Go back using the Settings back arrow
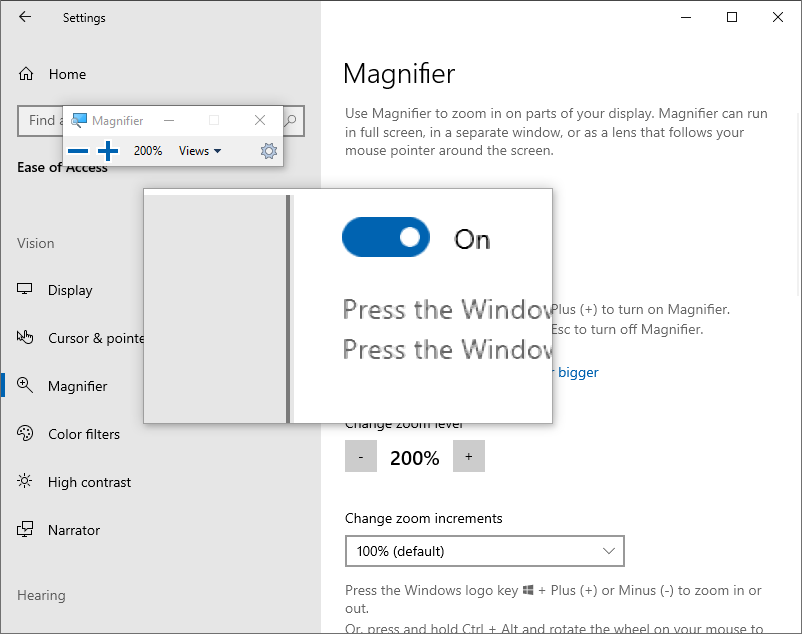This screenshot has width=802, height=634. [x=25, y=17]
